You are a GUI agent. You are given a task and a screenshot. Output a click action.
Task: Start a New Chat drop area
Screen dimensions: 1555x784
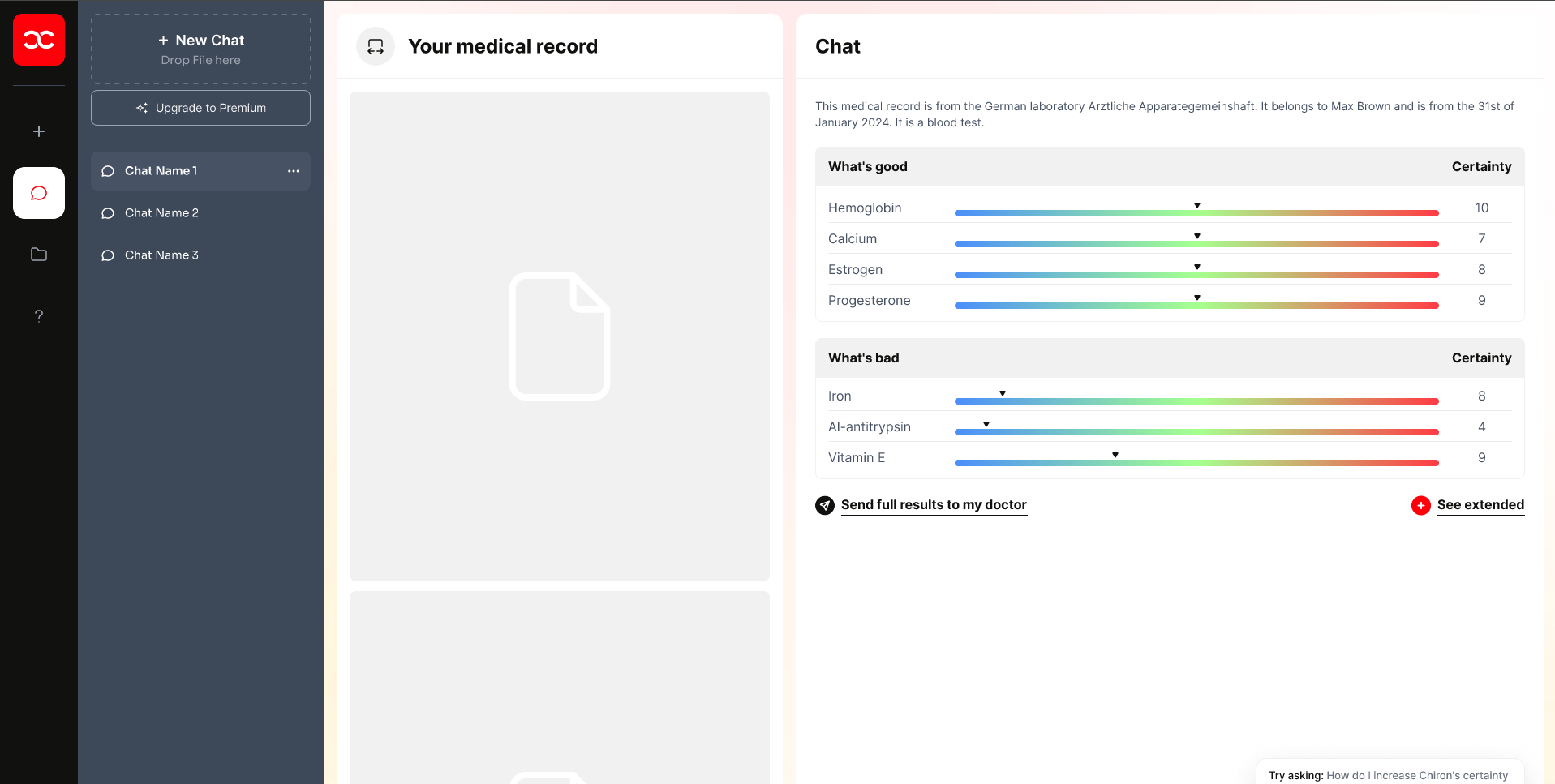click(x=200, y=49)
